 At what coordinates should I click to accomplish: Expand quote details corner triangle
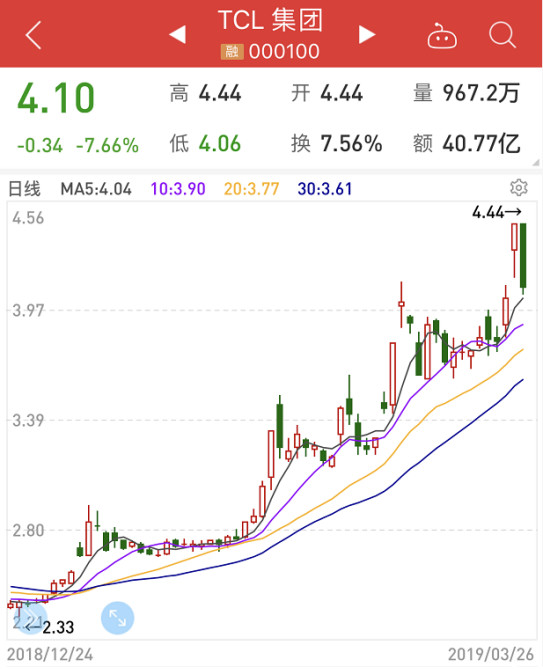[536, 163]
